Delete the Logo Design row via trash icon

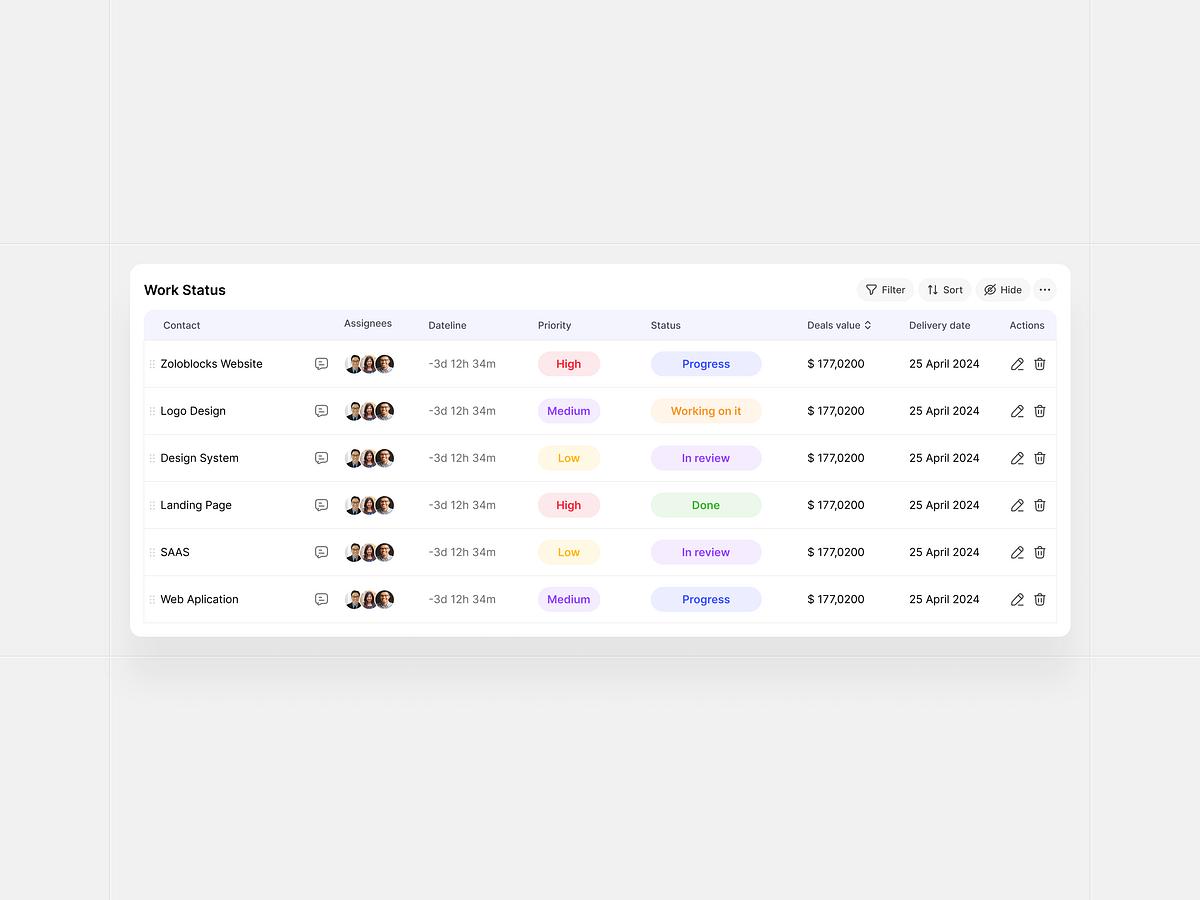coord(1040,411)
